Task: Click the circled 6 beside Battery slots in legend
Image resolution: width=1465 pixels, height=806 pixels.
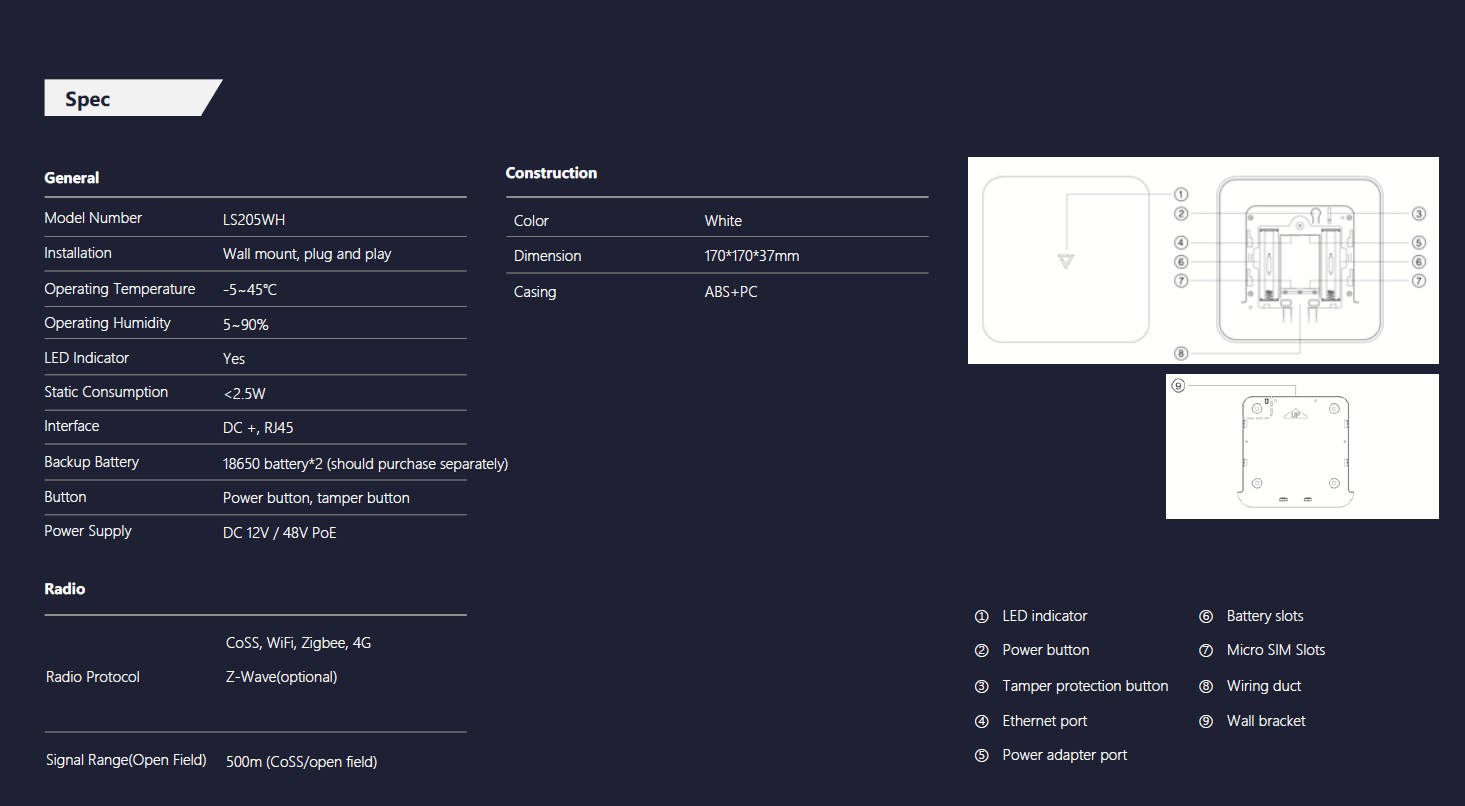Action: pos(1205,617)
